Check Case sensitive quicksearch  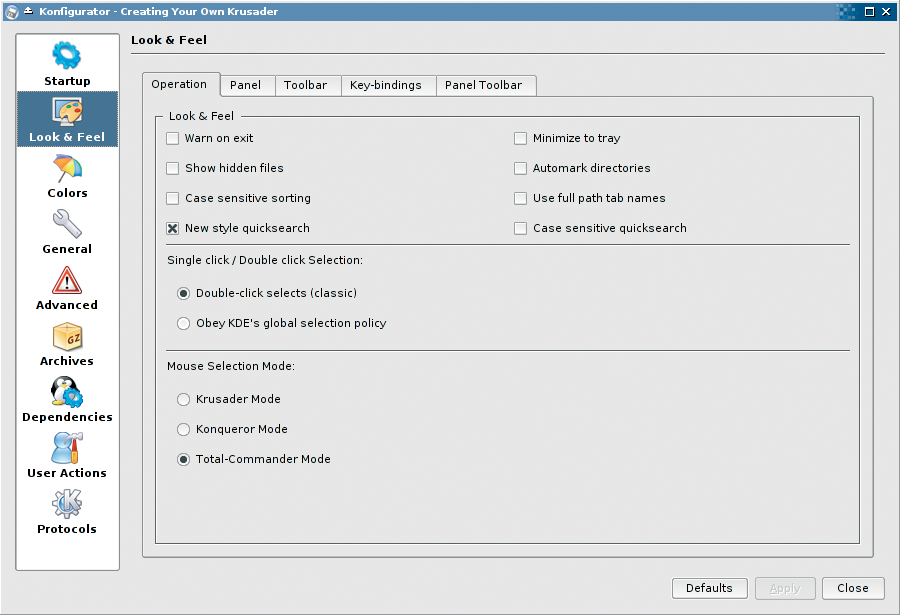[521, 229]
